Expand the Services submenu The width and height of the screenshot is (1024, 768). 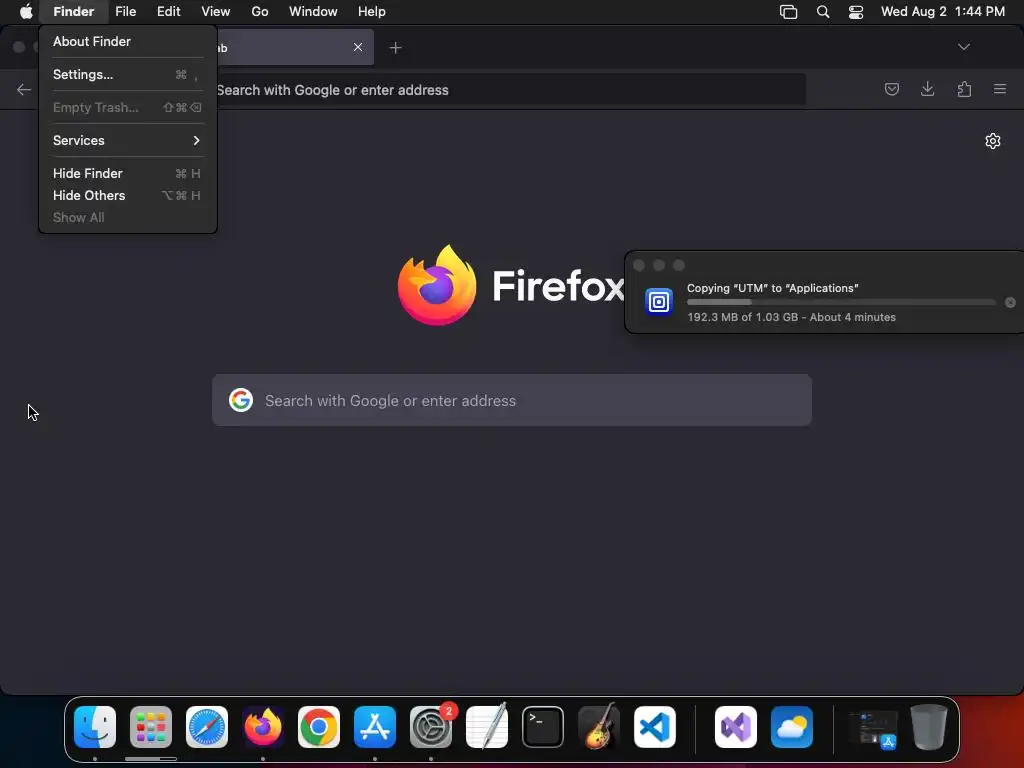pyautogui.click(x=127, y=140)
